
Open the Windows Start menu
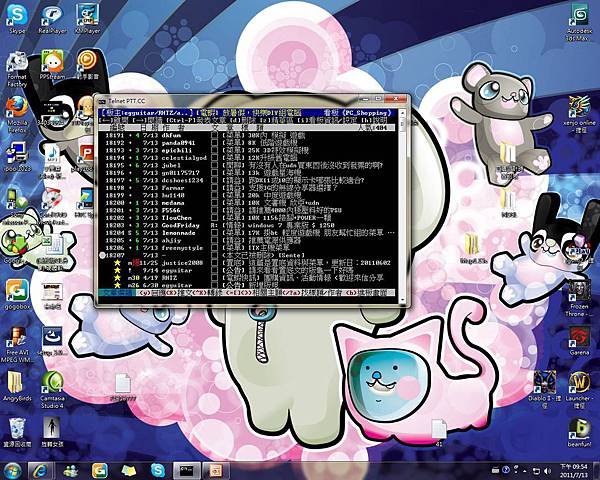point(12,471)
